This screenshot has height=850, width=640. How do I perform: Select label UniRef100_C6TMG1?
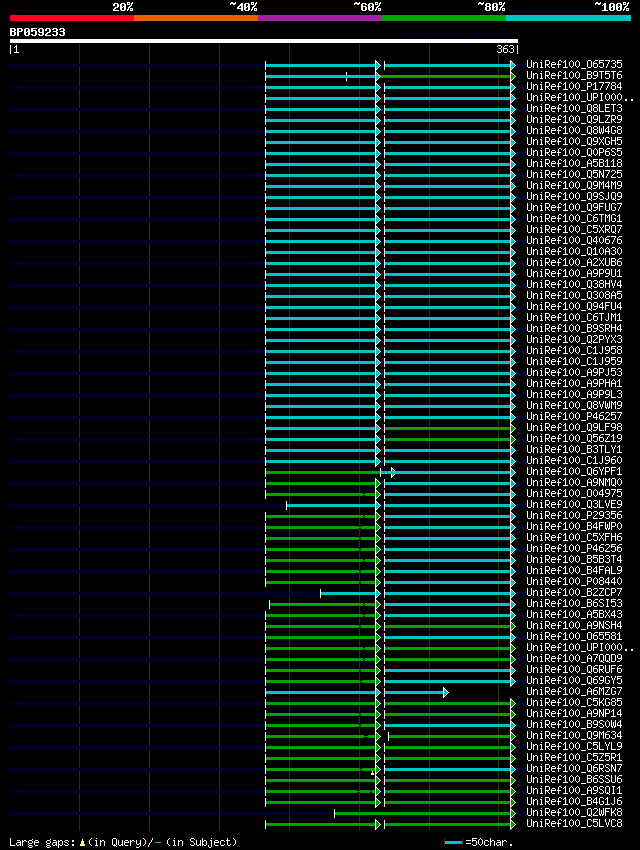point(574,218)
